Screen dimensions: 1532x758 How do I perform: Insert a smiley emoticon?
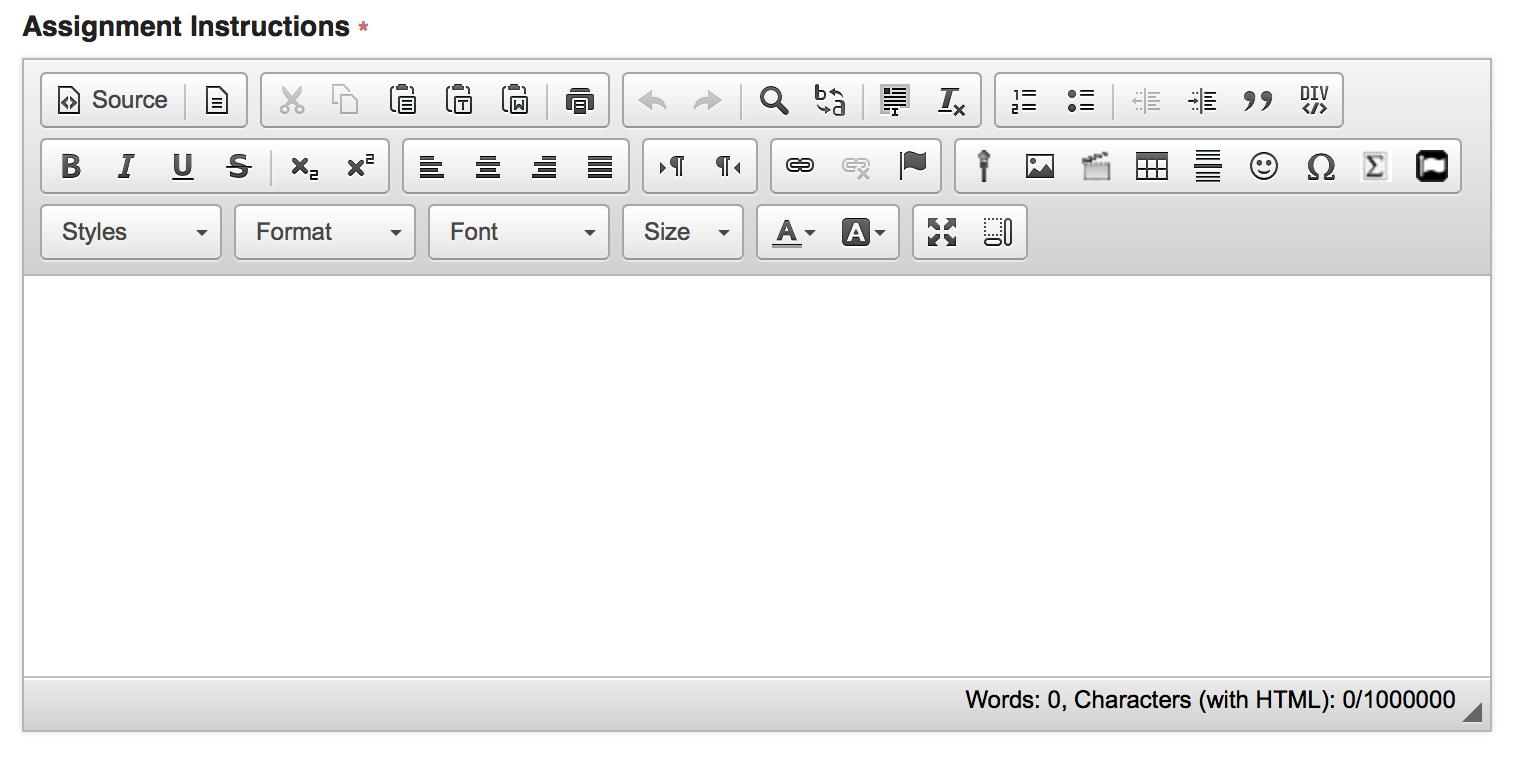1264,166
